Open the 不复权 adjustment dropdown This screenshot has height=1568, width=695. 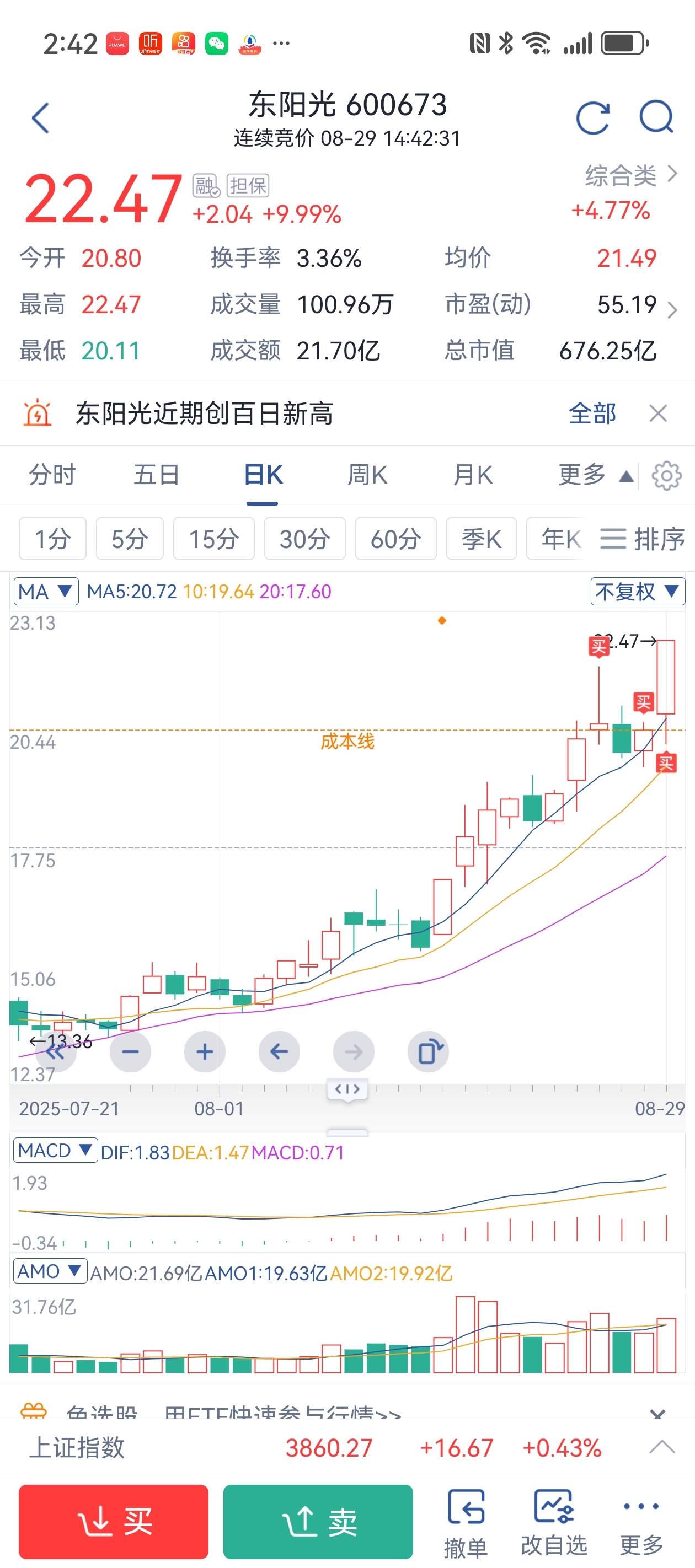(x=638, y=591)
